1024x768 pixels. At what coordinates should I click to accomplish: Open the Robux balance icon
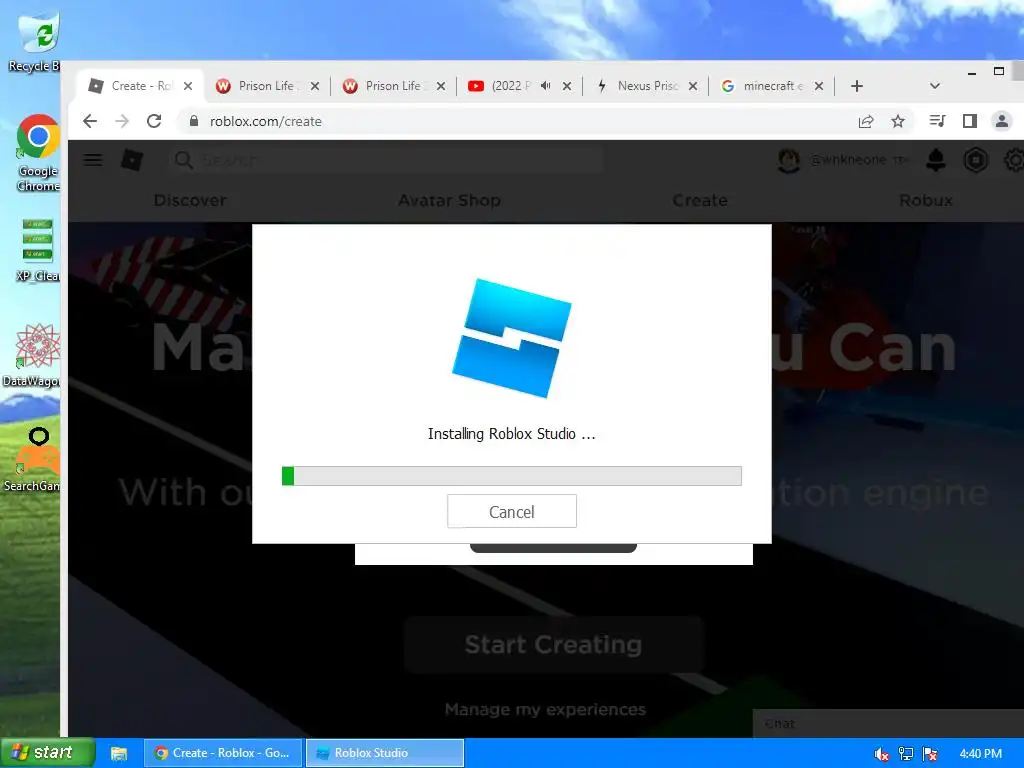pos(976,160)
